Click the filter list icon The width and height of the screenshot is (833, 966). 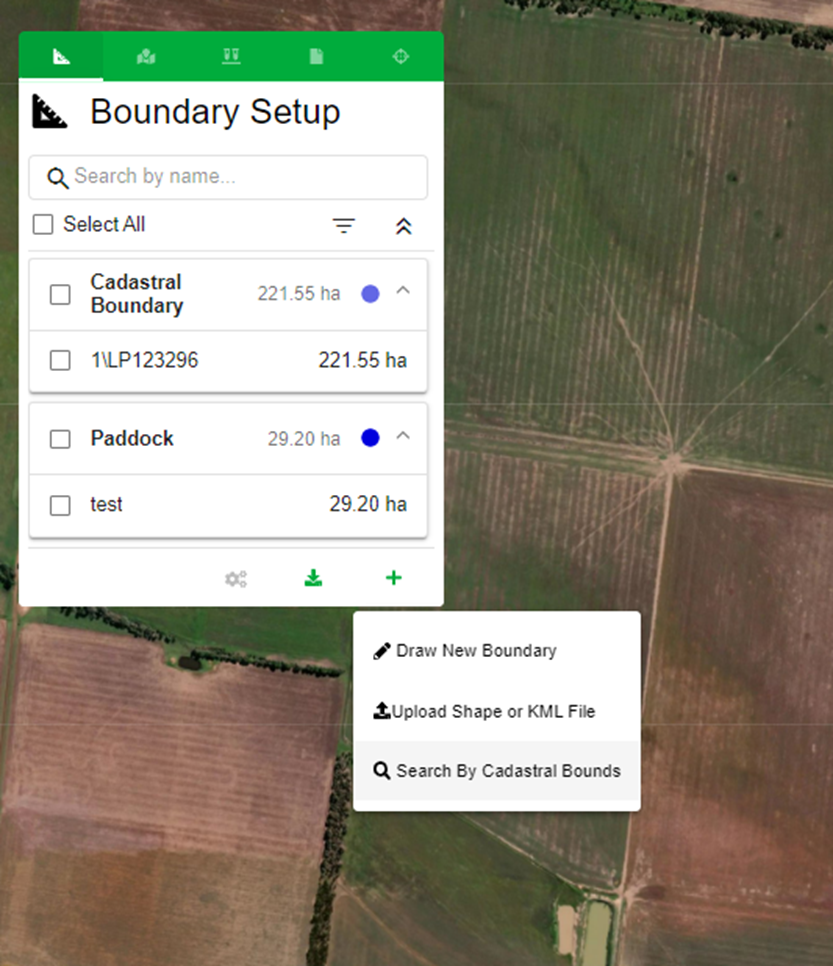344,226
